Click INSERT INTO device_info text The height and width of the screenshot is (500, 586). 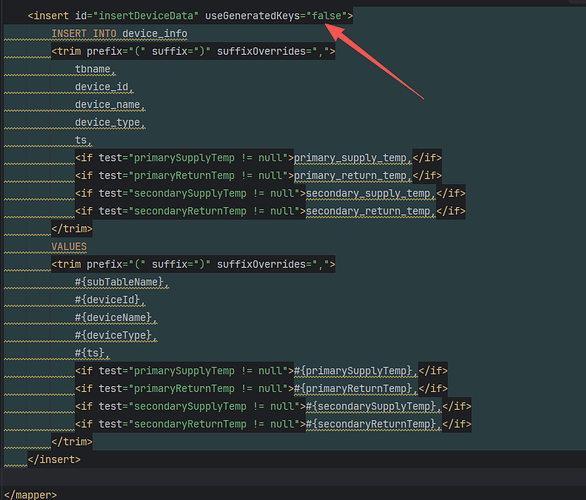point(120,34)
